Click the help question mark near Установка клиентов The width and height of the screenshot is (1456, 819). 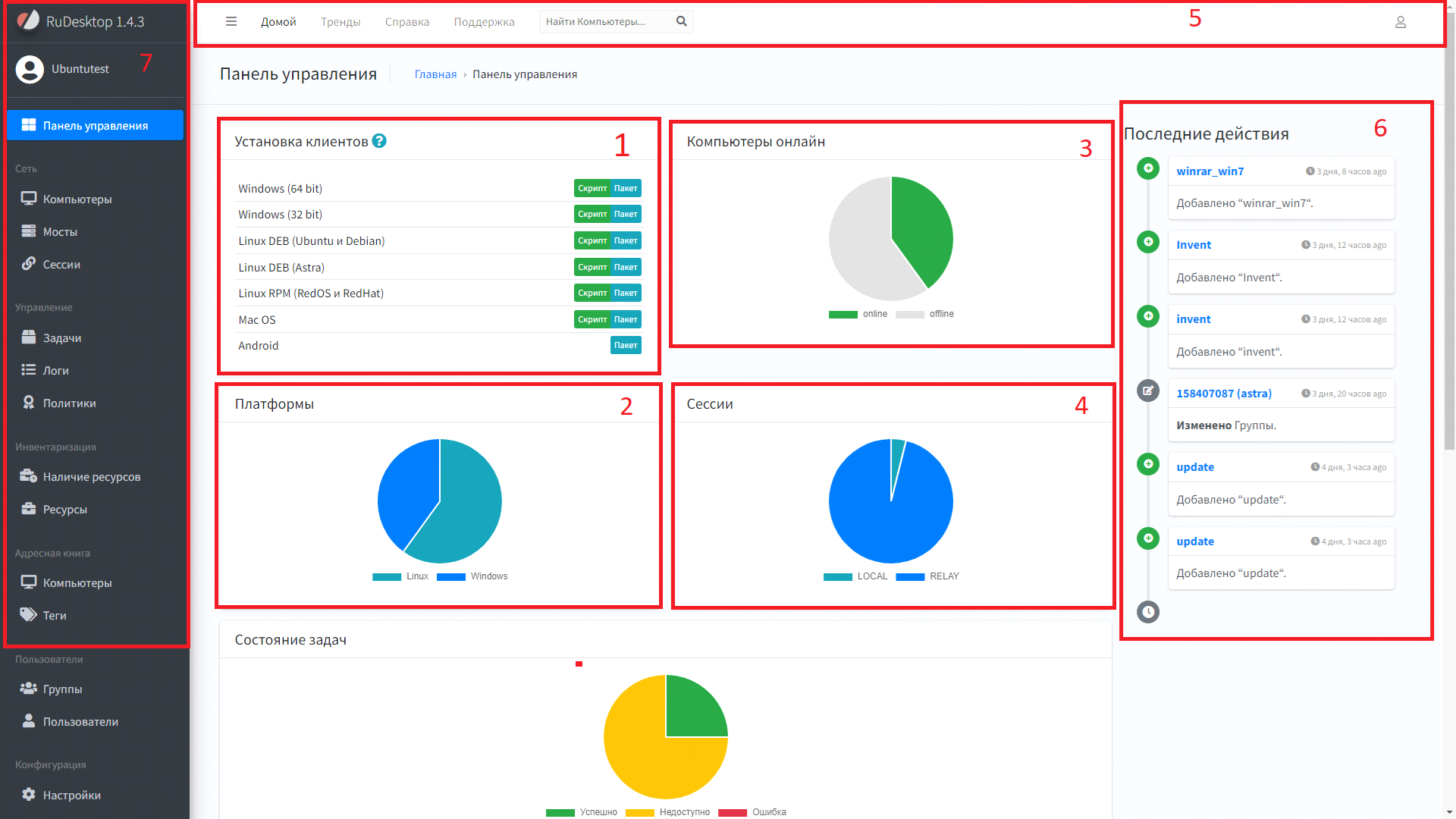coord(379,141)
